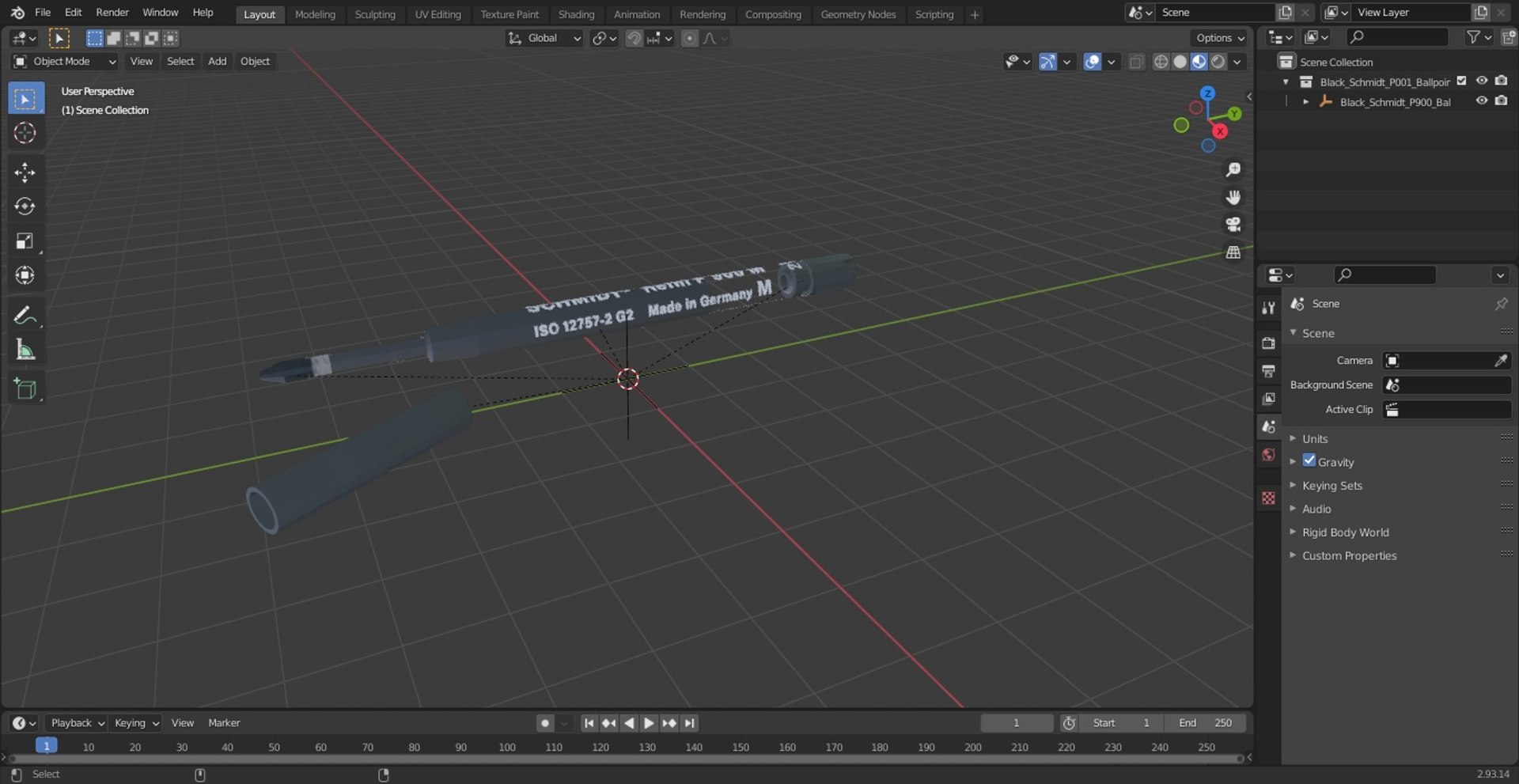Create a new scene

[1285, 13]
